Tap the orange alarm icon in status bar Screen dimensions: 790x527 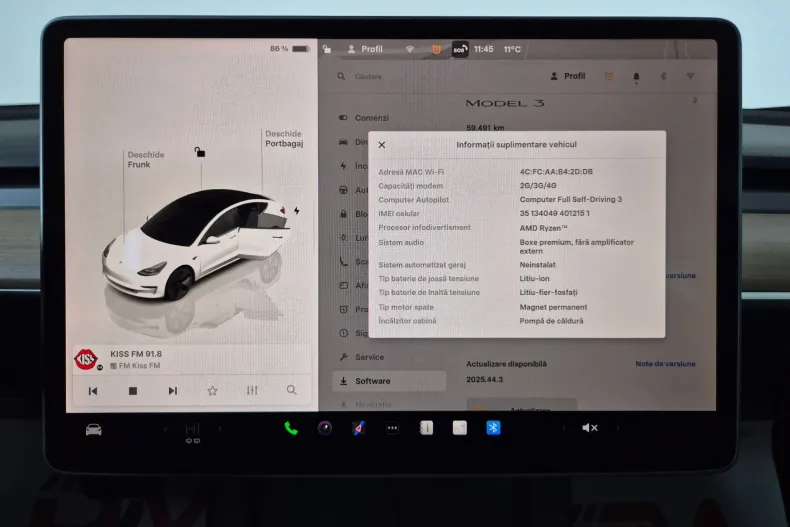coord(436,49)
